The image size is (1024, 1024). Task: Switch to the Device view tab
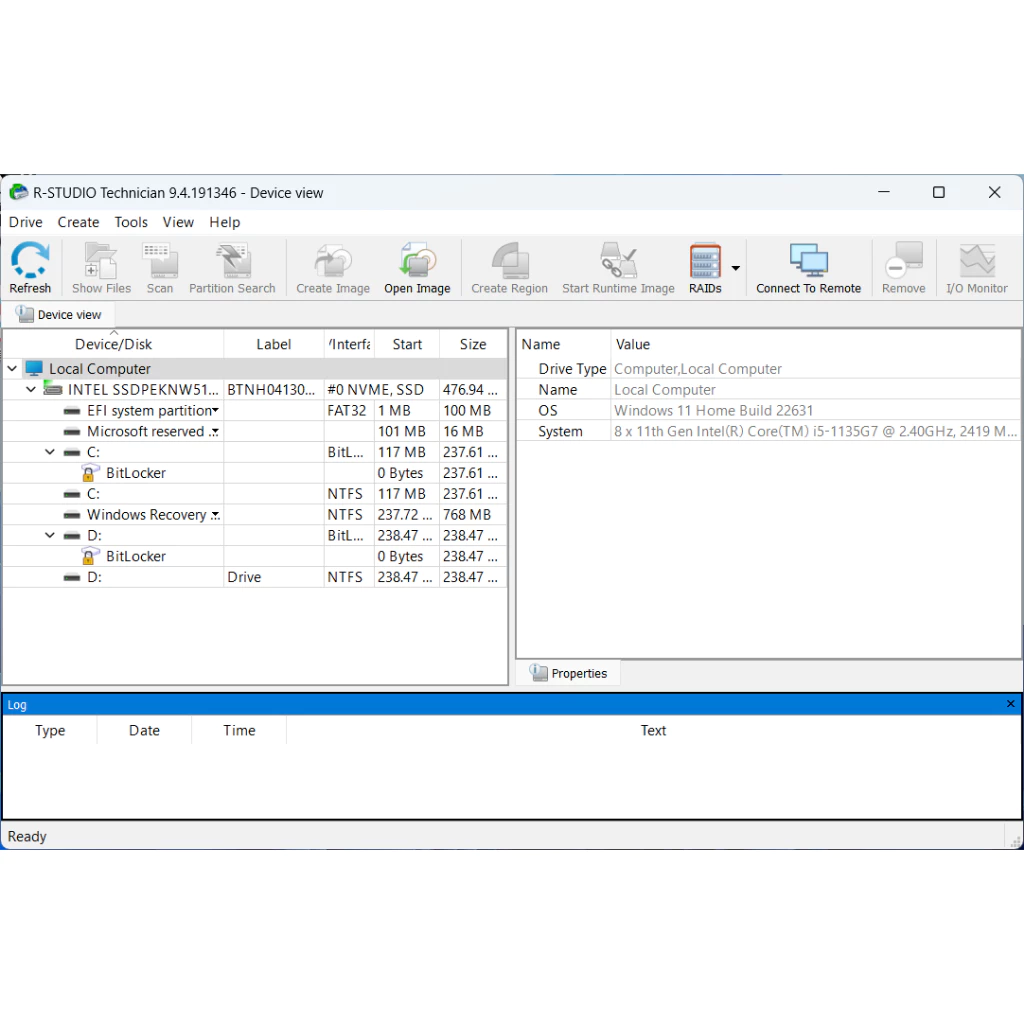[59, 315]
